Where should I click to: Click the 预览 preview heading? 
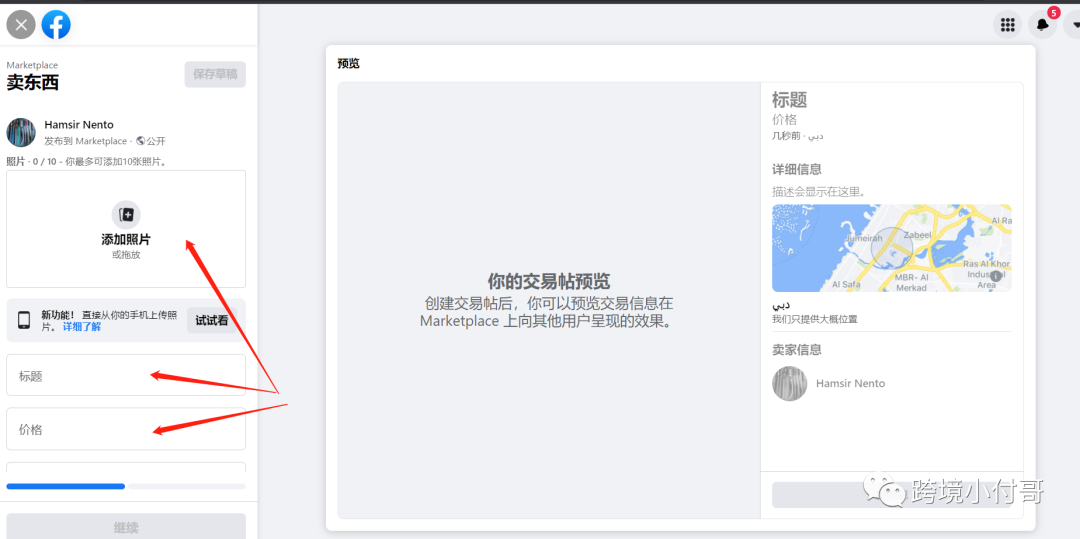[x=349, y=64]
